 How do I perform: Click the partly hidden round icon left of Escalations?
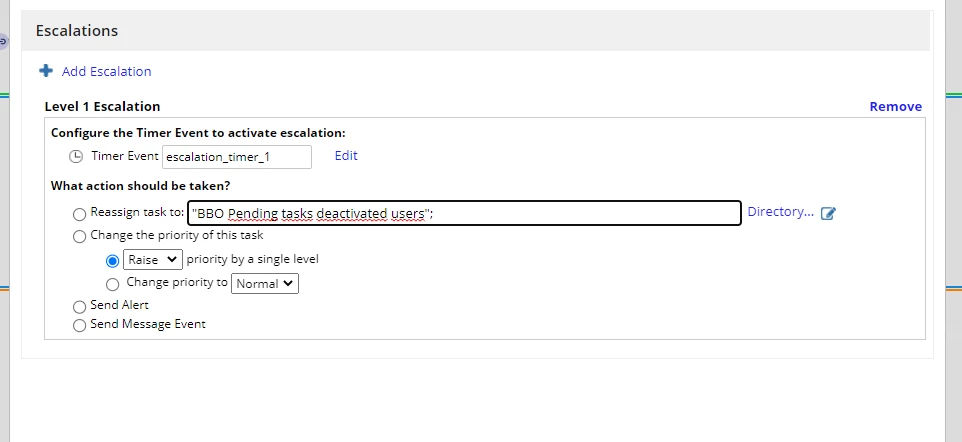pos(2,42)
